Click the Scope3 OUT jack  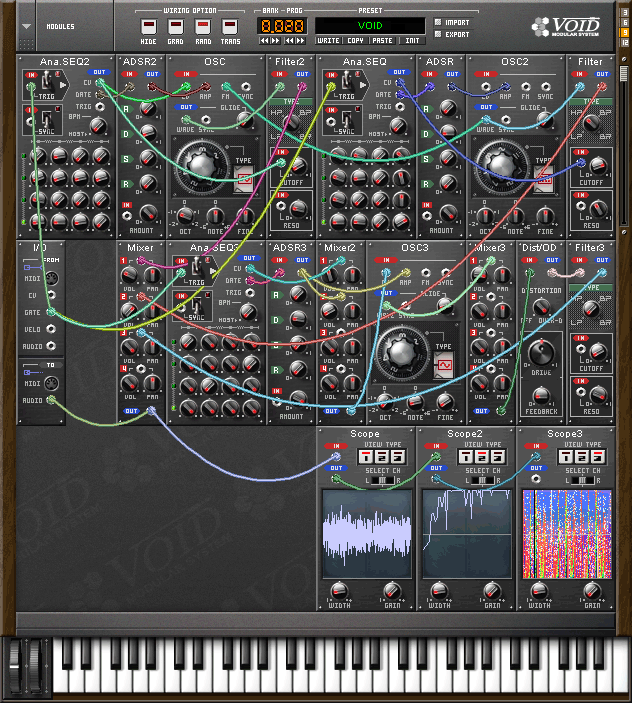(x=536, y=479)
